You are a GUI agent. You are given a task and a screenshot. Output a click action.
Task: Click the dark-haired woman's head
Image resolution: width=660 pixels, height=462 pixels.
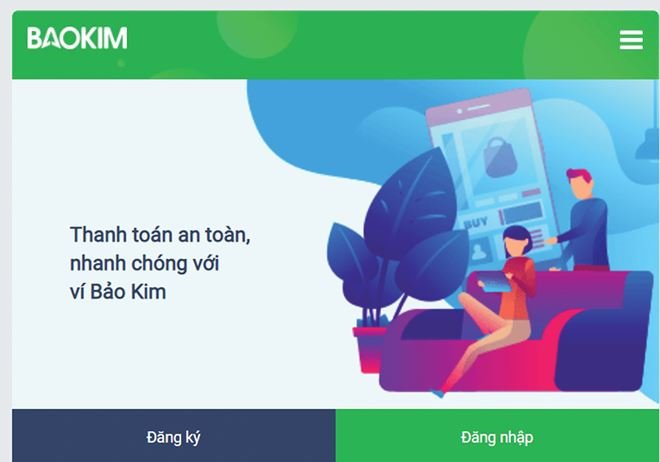[x=517, y=241]
